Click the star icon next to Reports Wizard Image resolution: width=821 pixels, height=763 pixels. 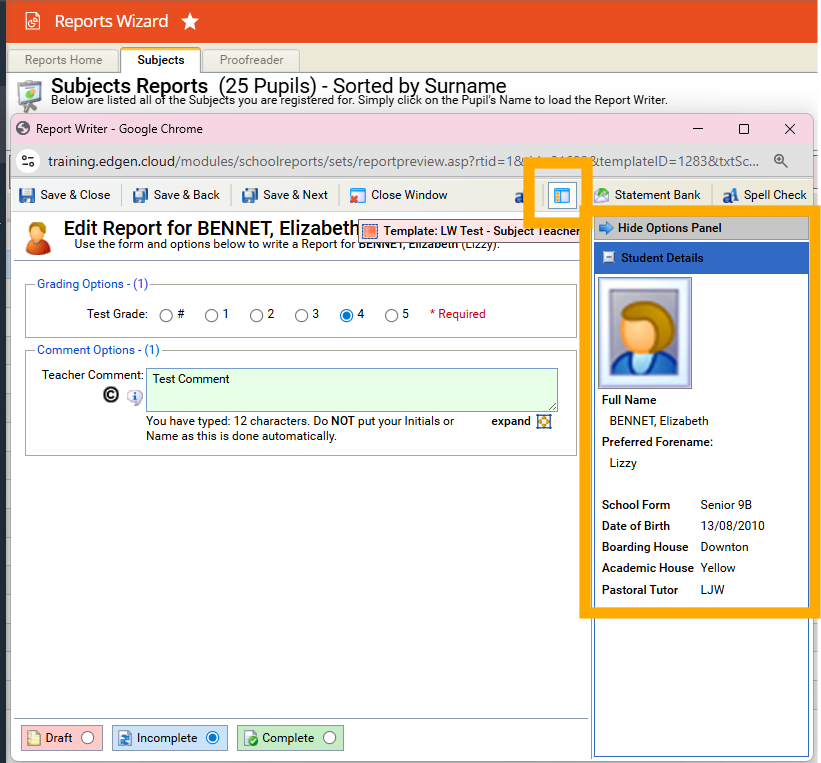[190, 21]
